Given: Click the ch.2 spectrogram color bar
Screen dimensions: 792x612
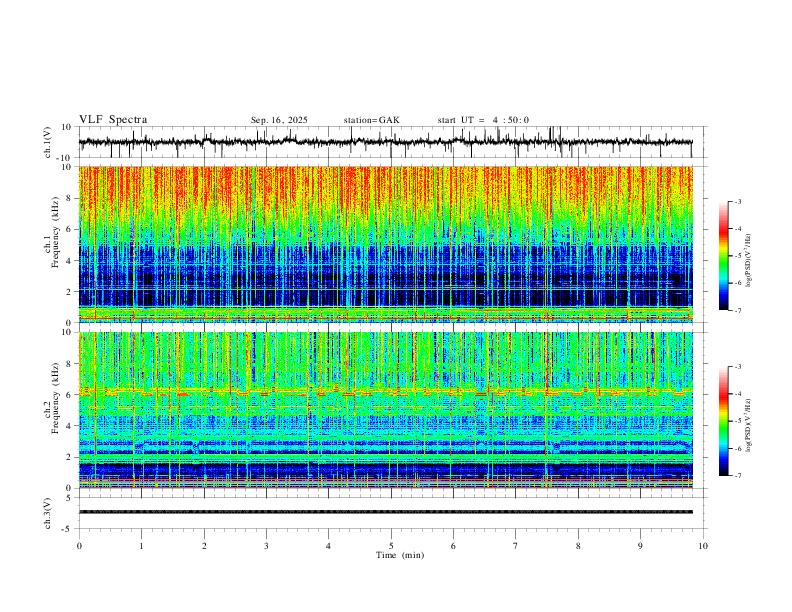Looking at the screenshot, I should (724, 421).
